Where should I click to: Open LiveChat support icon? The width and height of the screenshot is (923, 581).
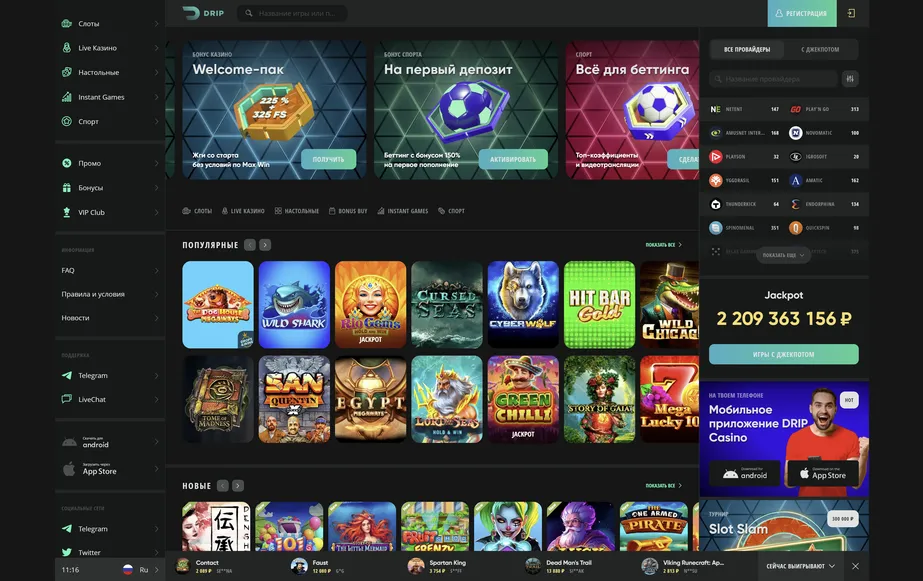click(67, 399)
